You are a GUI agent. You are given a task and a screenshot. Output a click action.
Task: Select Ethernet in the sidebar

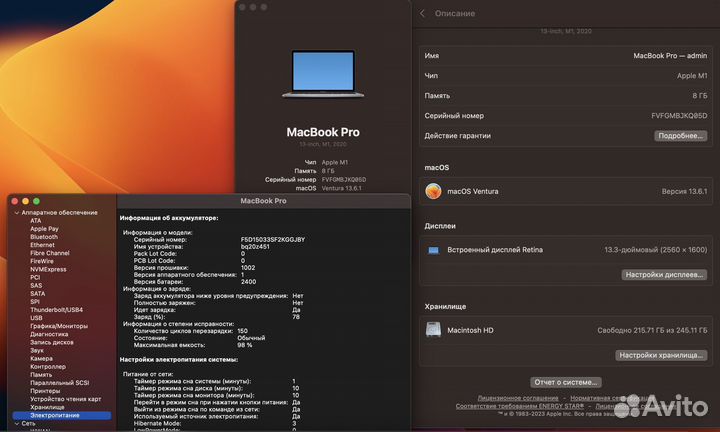click(42, 245)
